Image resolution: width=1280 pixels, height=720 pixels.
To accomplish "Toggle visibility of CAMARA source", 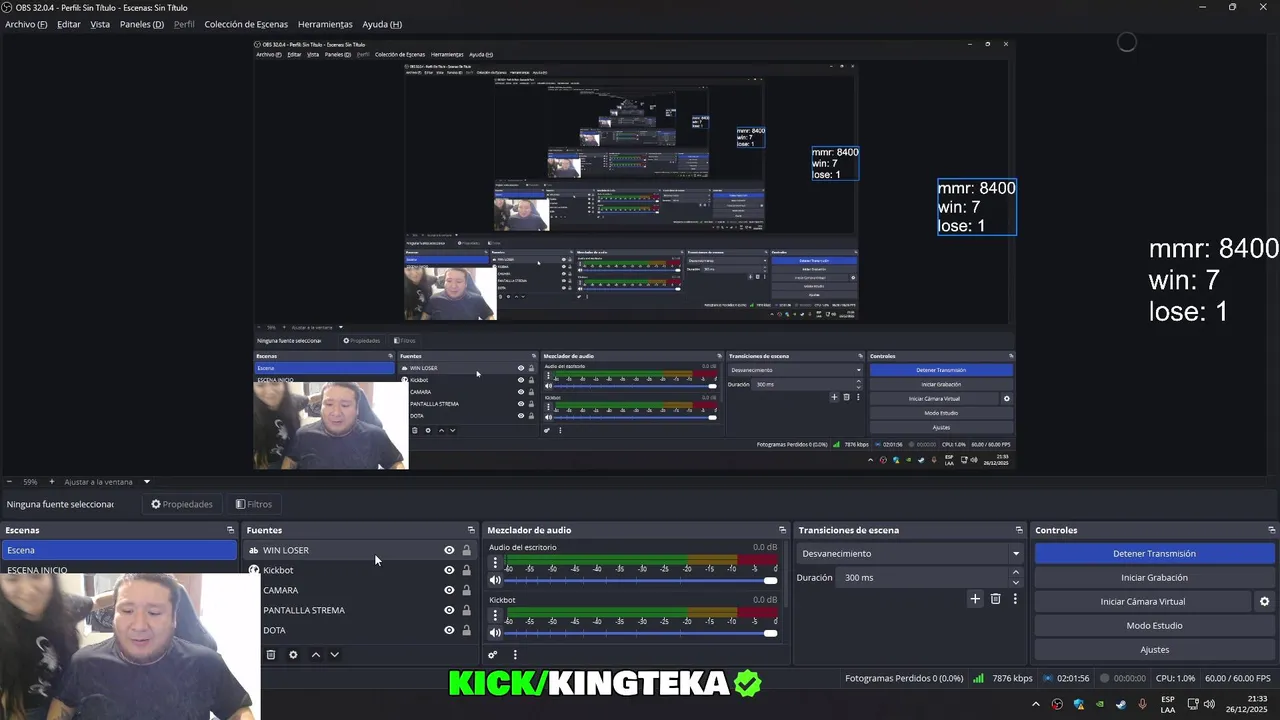I will pos(449,590).
